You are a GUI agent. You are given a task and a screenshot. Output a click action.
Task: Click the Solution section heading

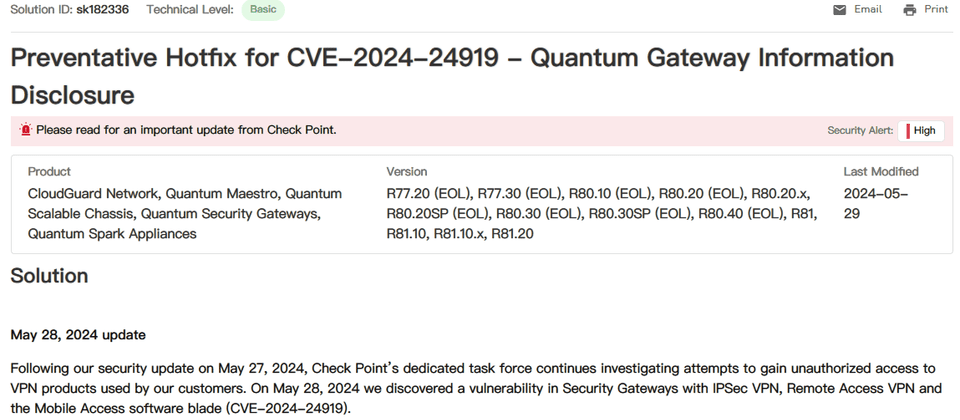pos(49,276)
